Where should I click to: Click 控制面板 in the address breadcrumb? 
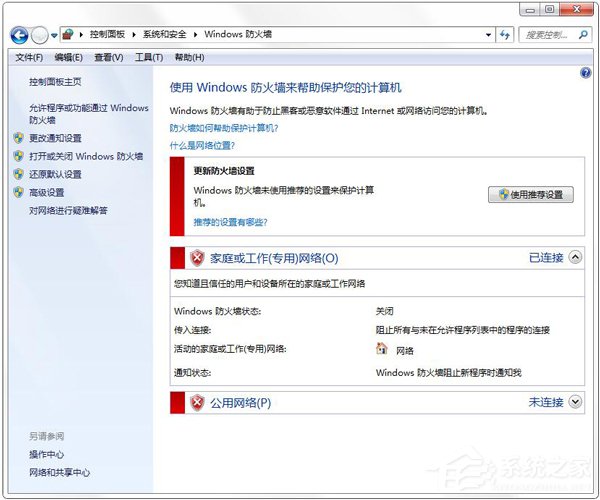click(107, 34)
